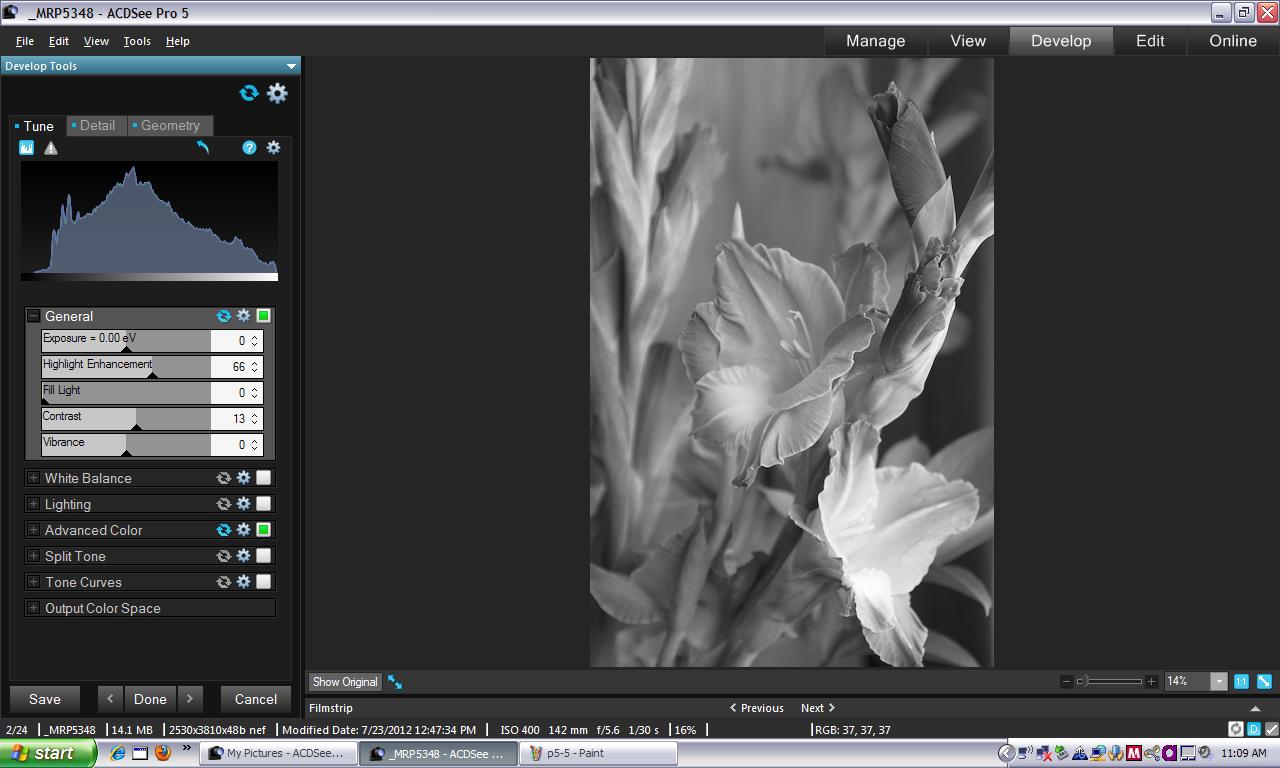Click the Save button
The height and width of the screenshot is (768, 1280).
pos(45,699)
